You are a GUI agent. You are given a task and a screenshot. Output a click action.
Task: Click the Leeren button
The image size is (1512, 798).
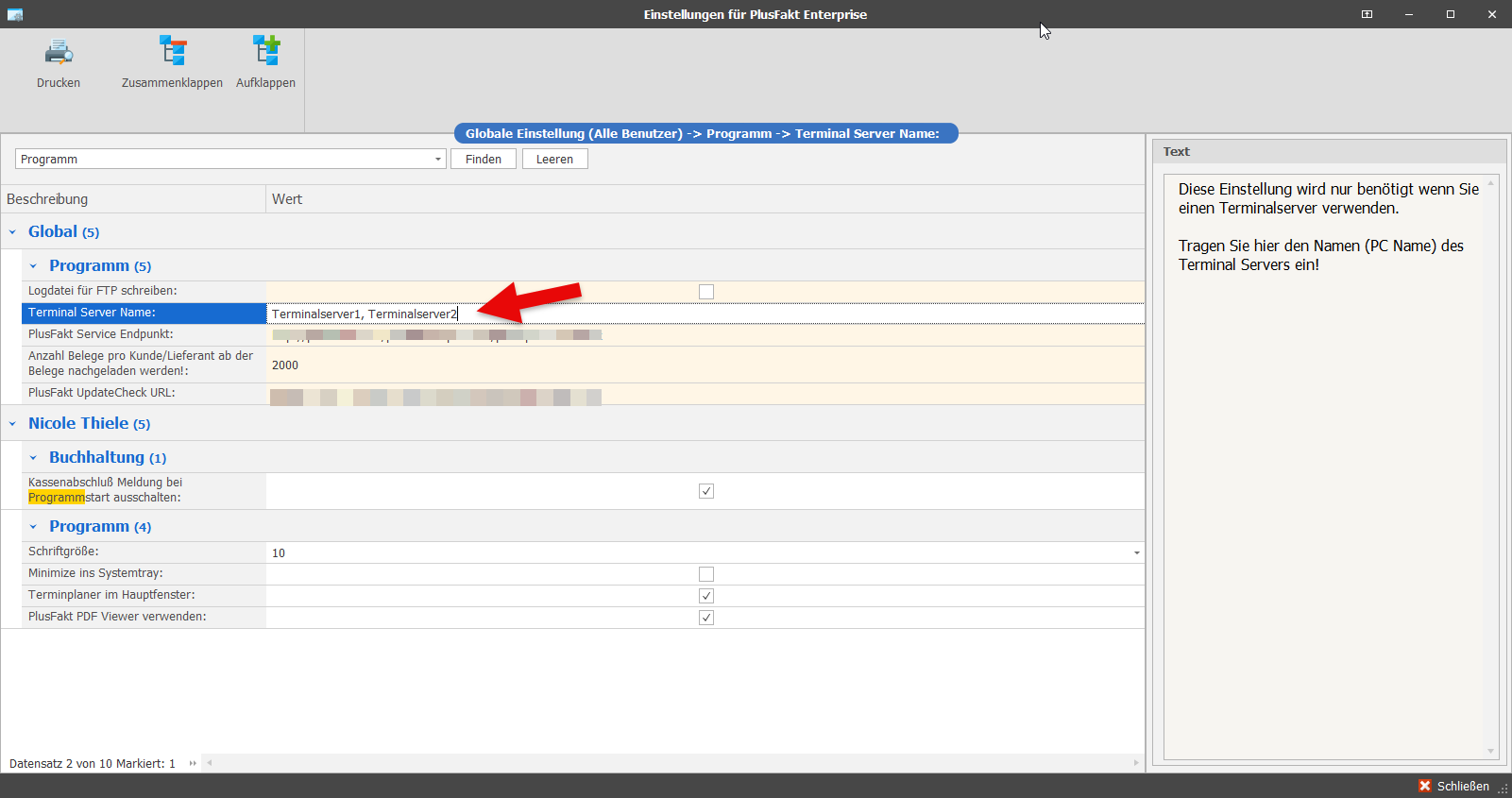[x=555, y=159]
